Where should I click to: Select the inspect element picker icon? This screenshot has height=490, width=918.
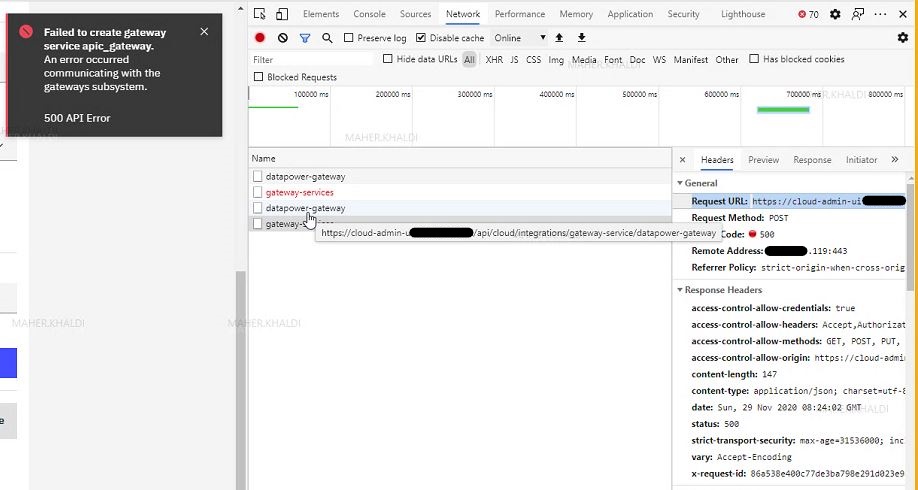tap(260, 14)
